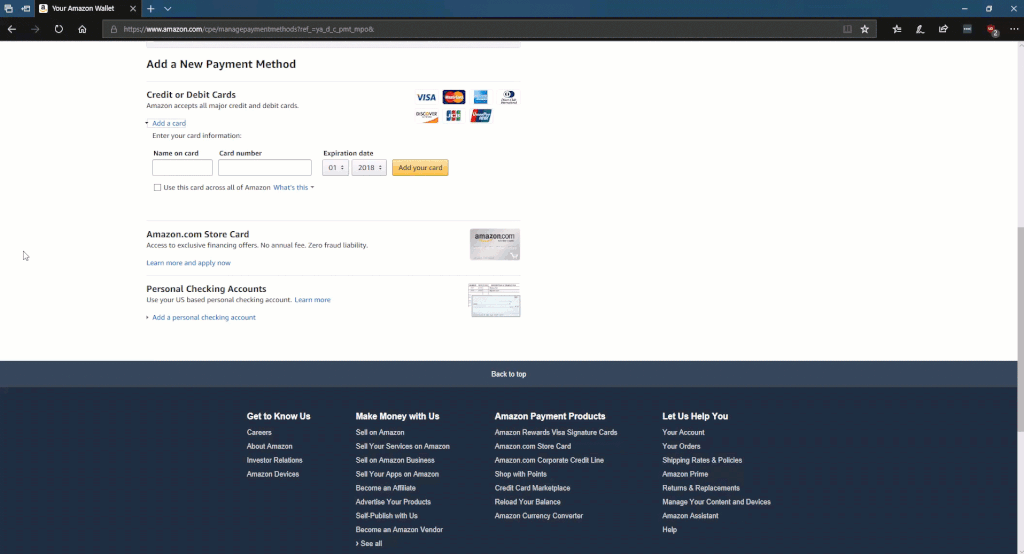Click the American Express logo
This screenshot has width=1024, height=554.
pos(481,97)
